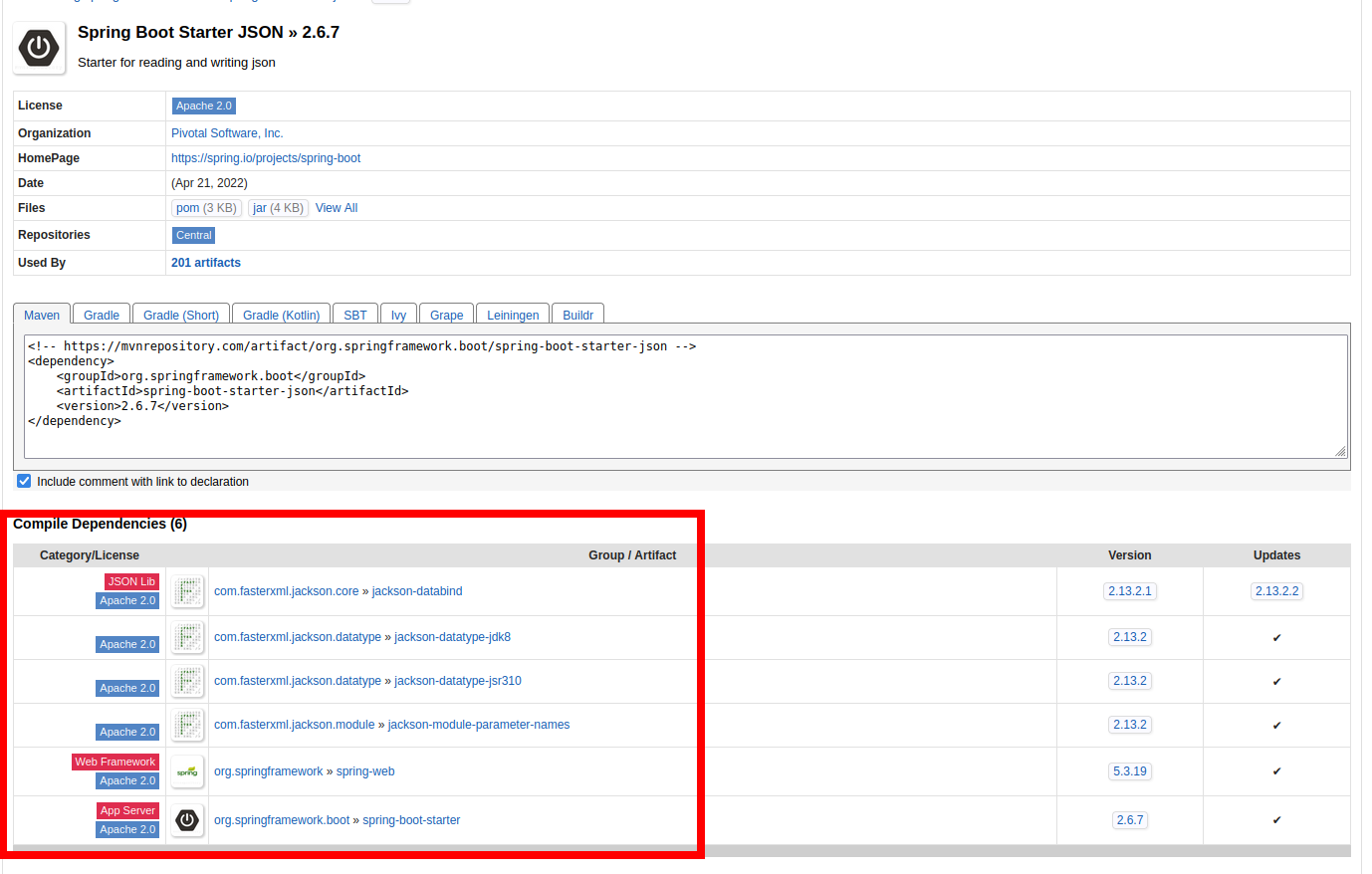1372x874 pixels.
Task: Open the Gradle (Kotlin) tab
Action: coord(282,315)
